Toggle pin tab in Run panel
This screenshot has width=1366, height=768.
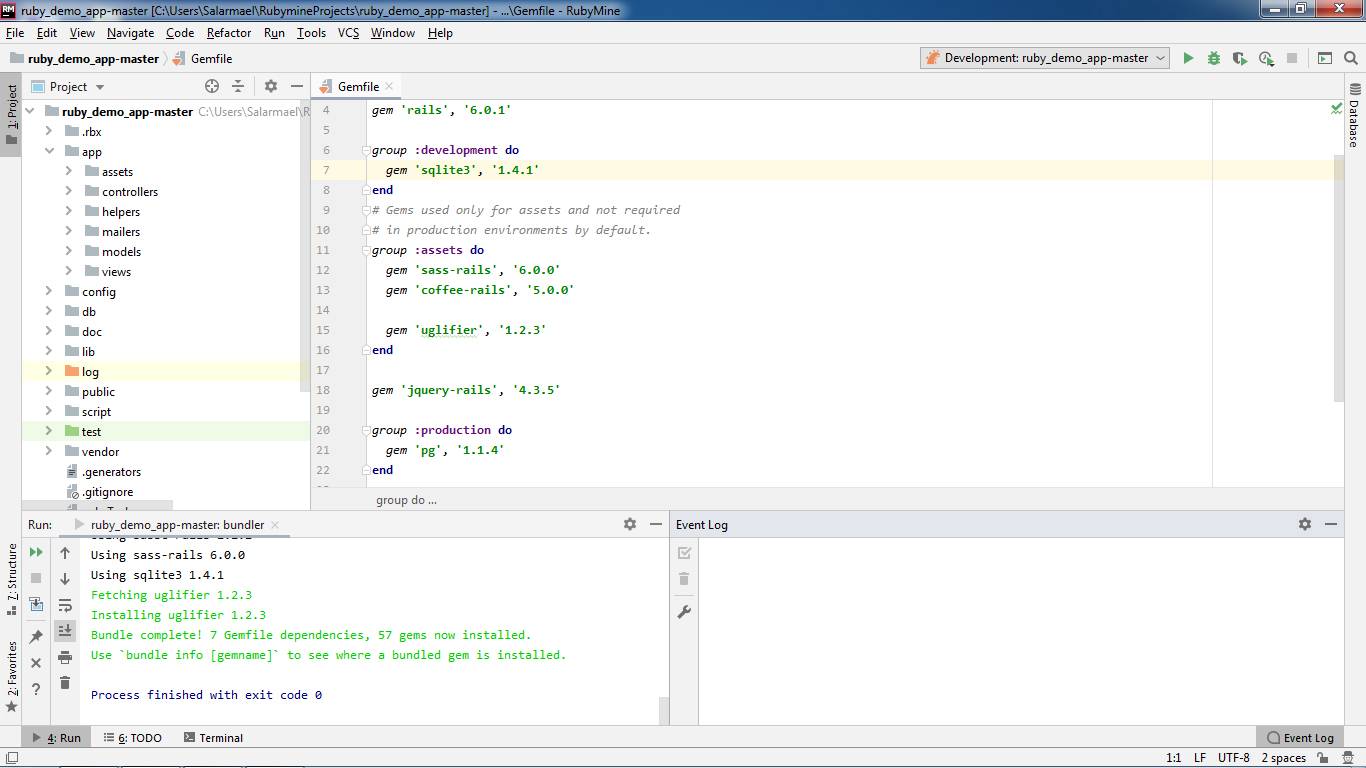pos(36,636)
